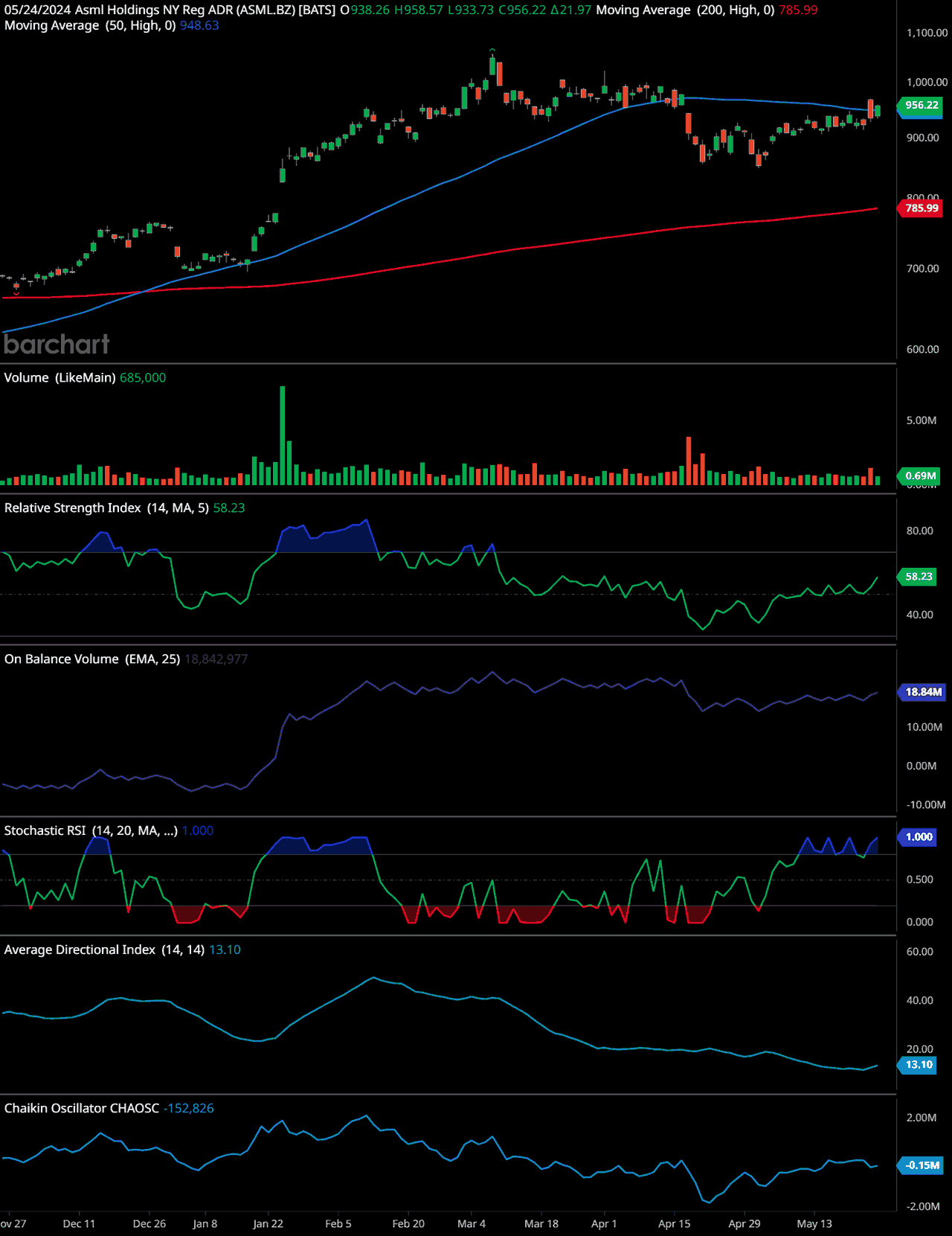This screenshot has width=952, height=1236.
Task: Click the Volume (LikeMain) panel title
Action: click(59, 378)
